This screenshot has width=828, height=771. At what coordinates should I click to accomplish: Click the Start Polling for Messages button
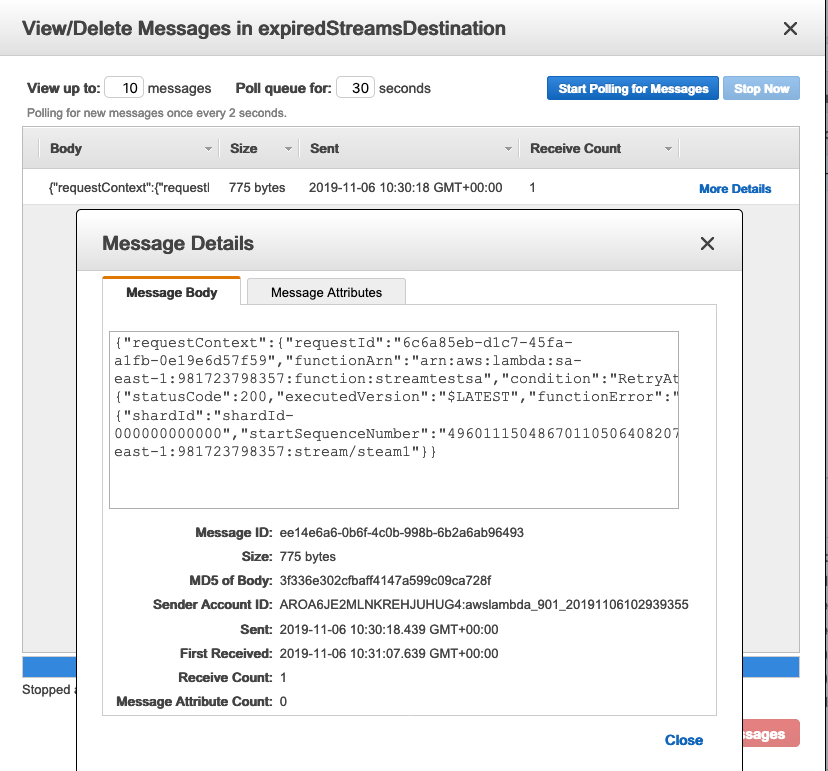click(x=632, y=88)
